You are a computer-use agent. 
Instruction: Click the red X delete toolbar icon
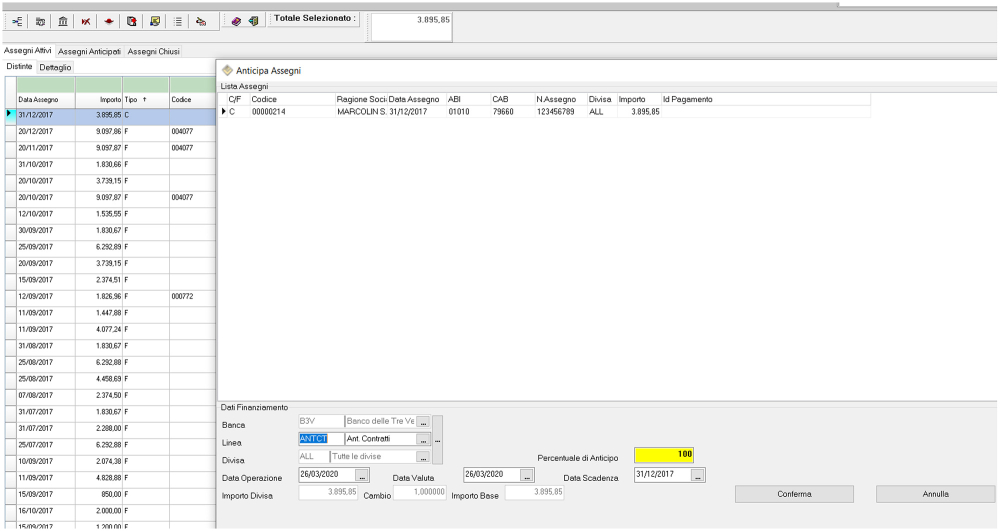86,21
